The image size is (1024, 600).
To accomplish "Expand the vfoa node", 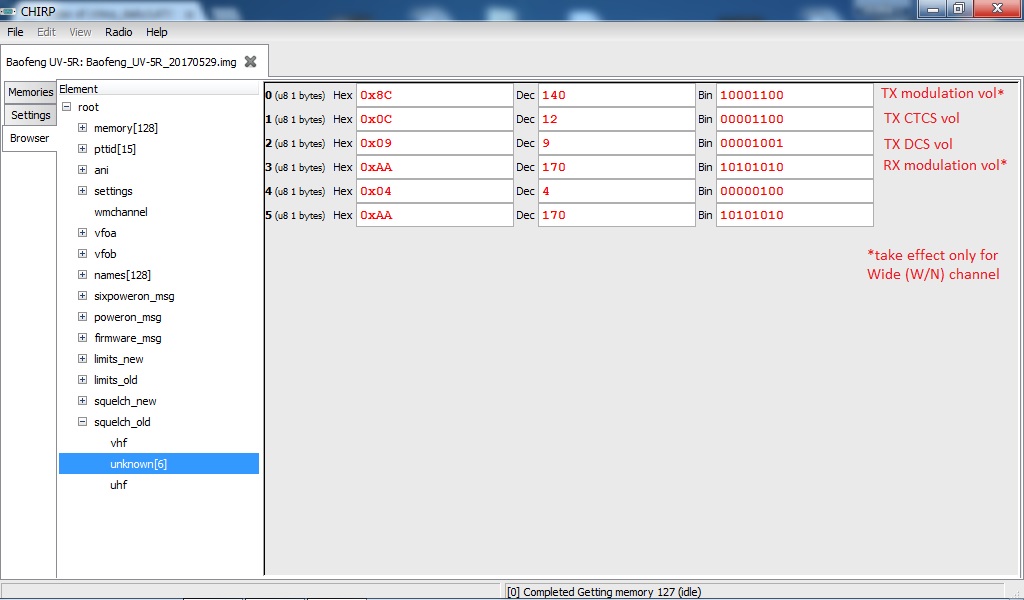I will click(82, 232).
